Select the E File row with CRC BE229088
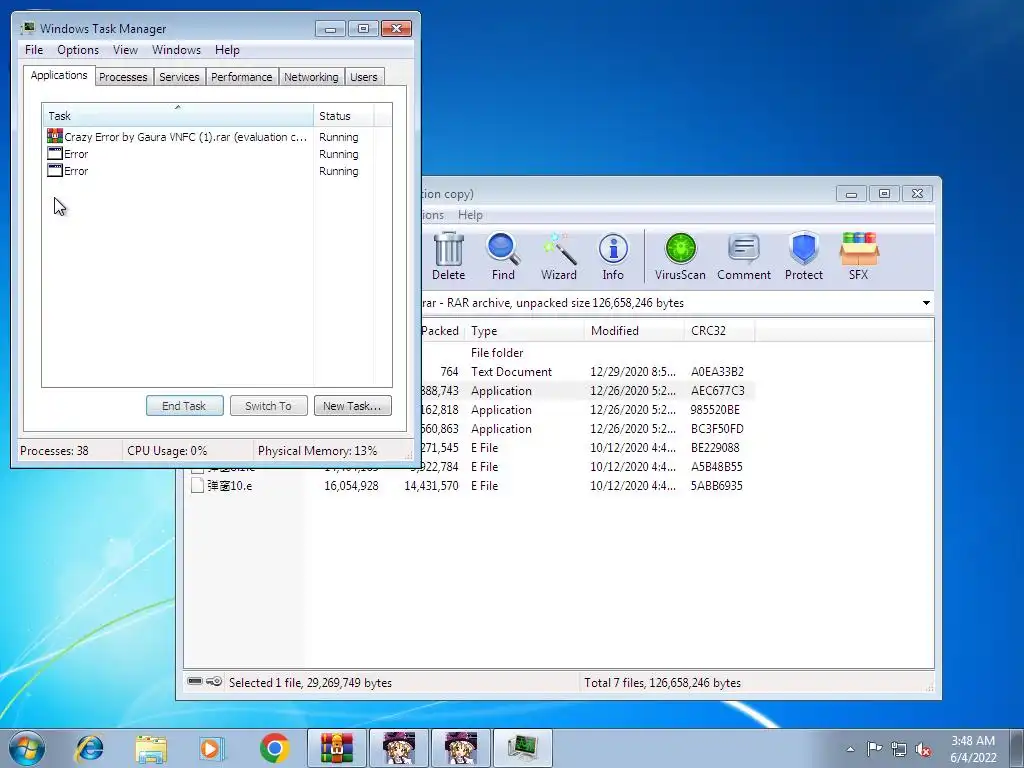Viewport: 1024px width, 768px height. click(588, 447)
